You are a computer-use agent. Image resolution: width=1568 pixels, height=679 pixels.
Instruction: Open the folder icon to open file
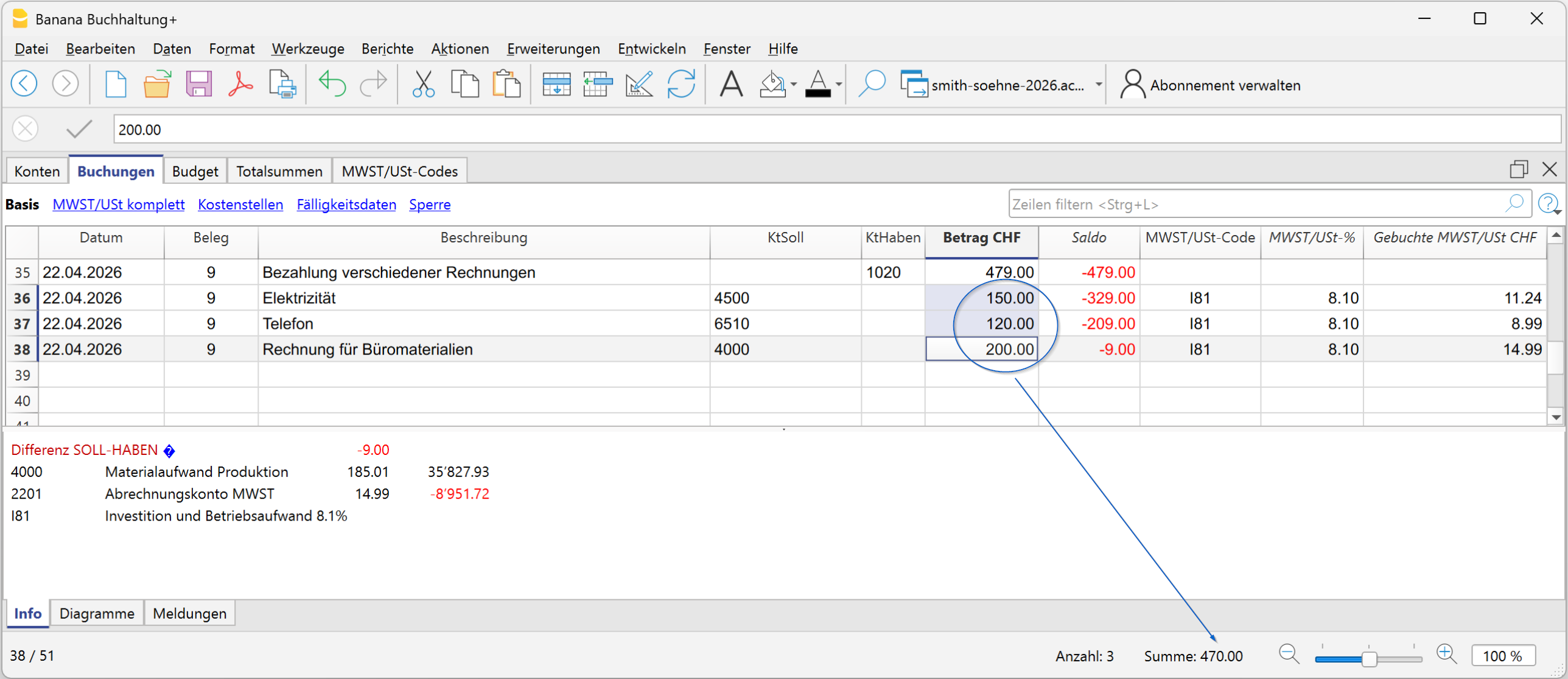pyautogui.click(x=157, y=85)
